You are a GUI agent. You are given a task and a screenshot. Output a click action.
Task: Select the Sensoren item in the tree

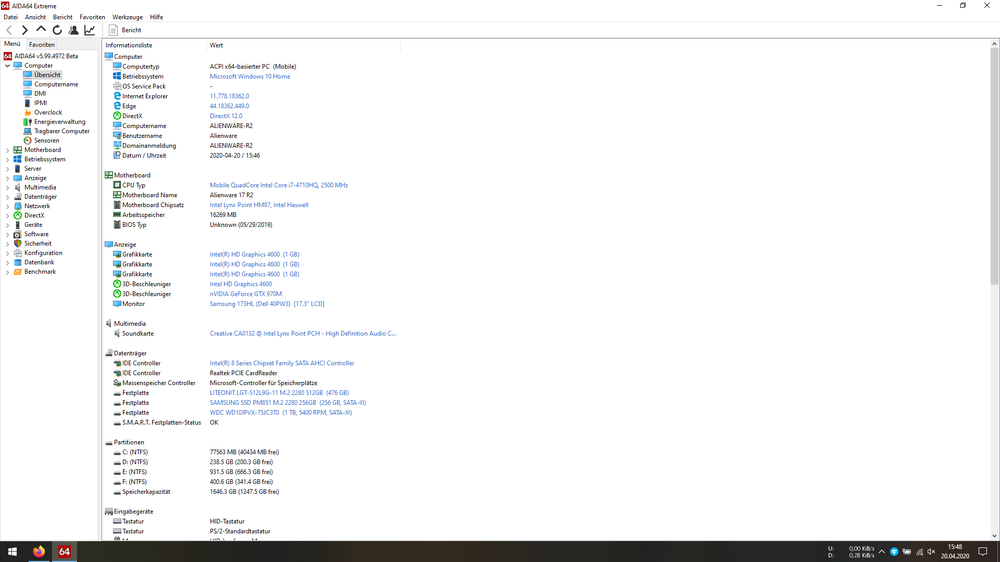click(x=46, y=141)
